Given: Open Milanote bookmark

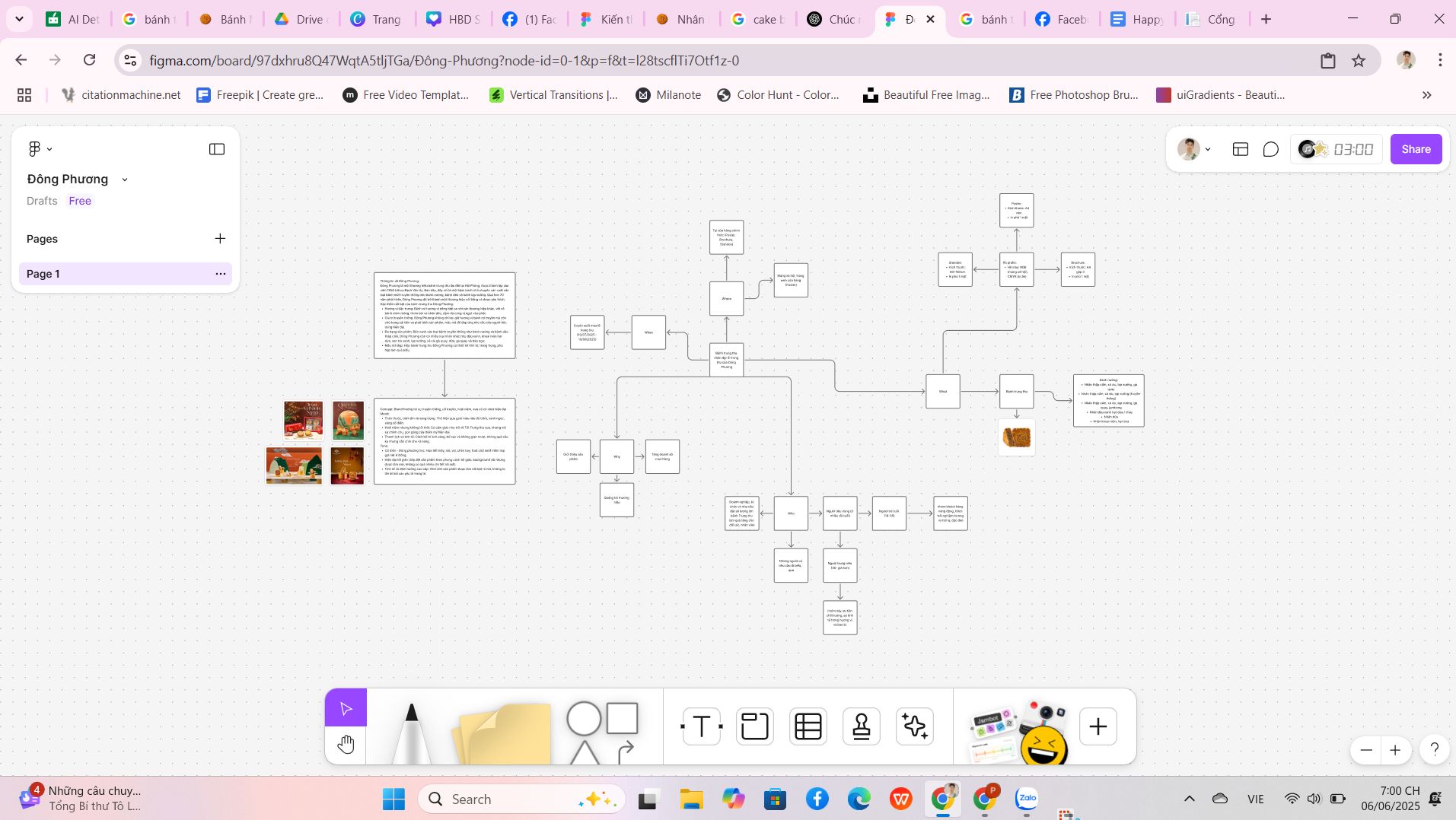Looking at the screenshot, I should [668, 95].
